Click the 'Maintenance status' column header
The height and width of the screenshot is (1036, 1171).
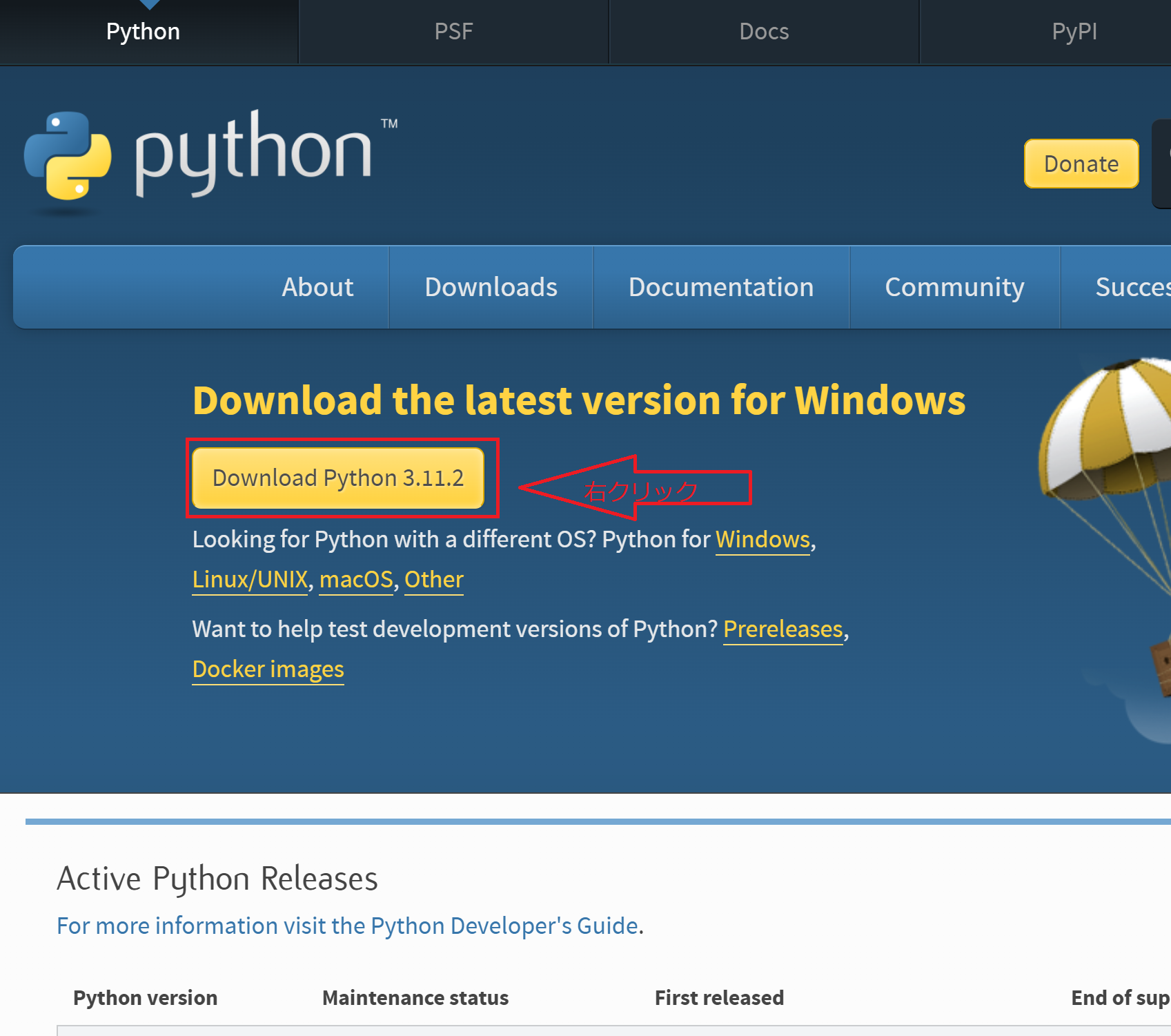coord(415,997)
